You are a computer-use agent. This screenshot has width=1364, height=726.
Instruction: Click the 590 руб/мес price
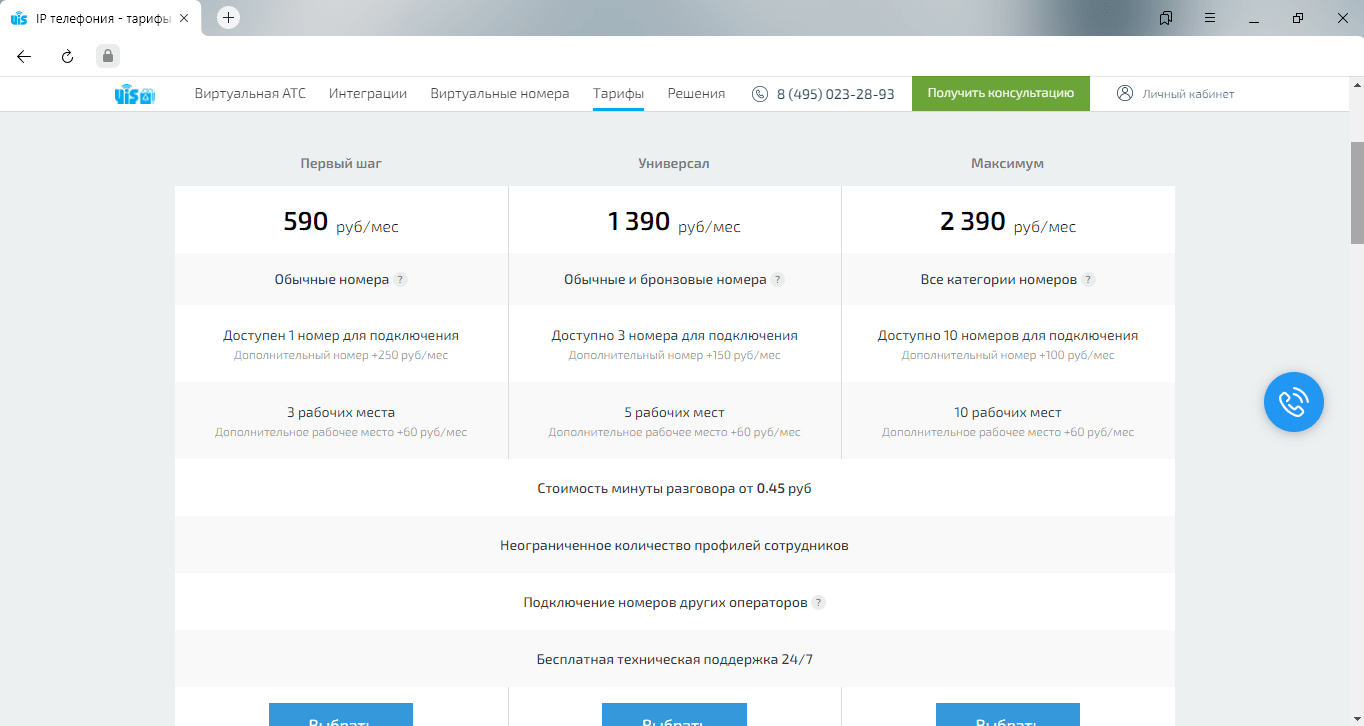point(341,222)
